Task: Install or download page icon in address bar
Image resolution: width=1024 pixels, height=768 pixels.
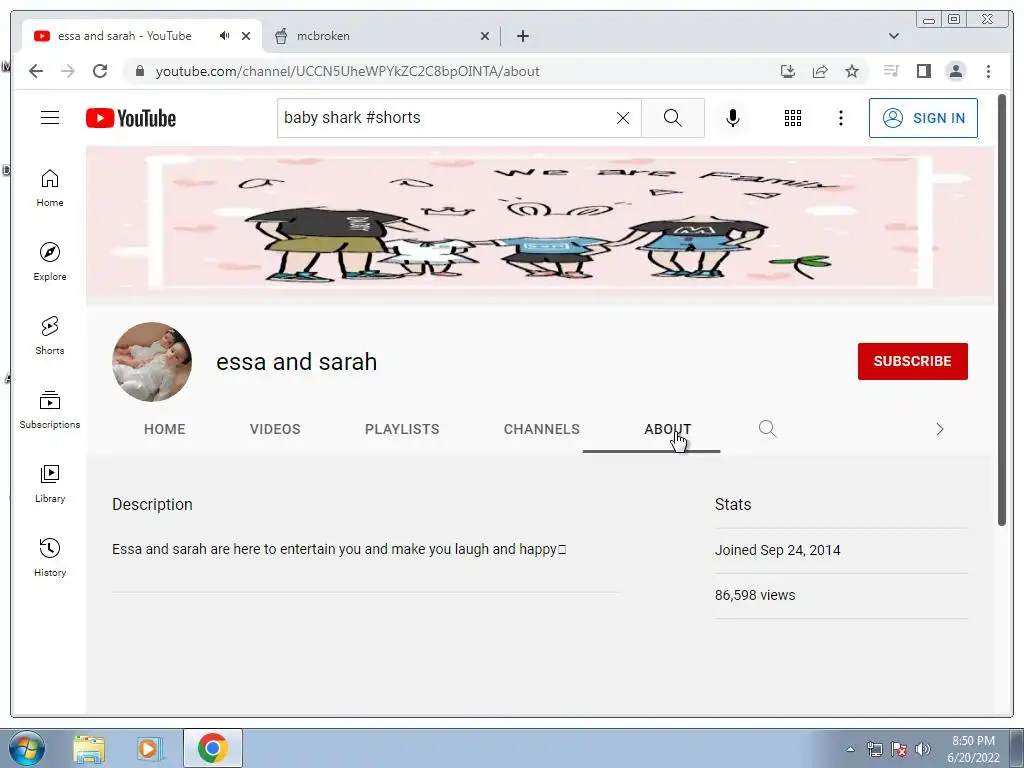Action: [x=788, y=71]
